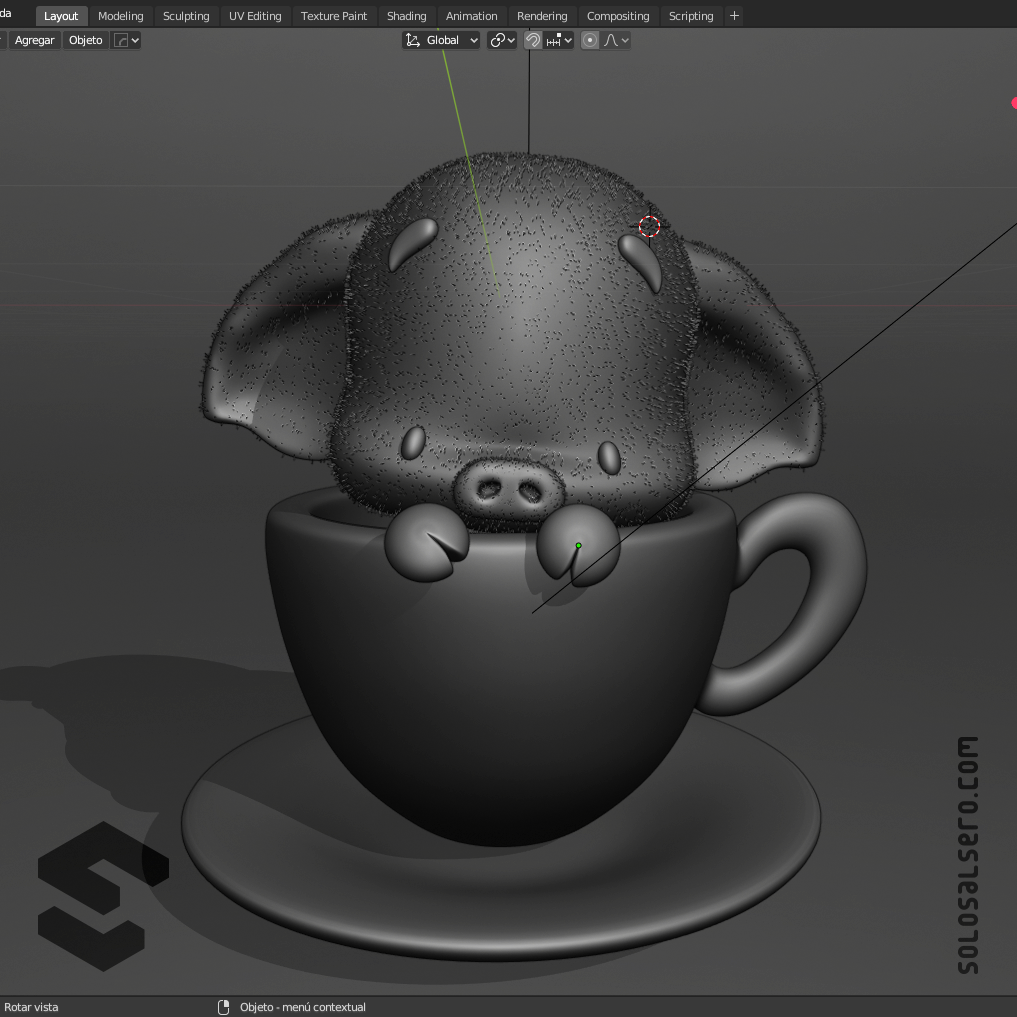
Task: Open the Agregar menu
Action: tap(35, 40)
